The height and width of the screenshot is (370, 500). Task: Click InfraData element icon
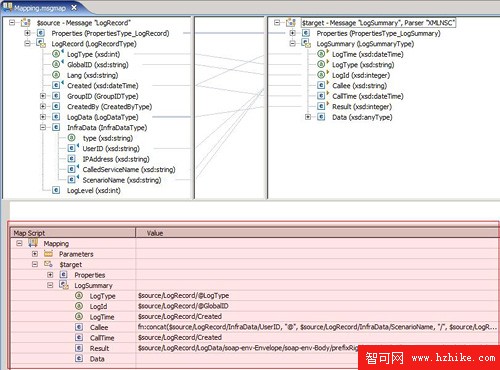tap(56, 127)
